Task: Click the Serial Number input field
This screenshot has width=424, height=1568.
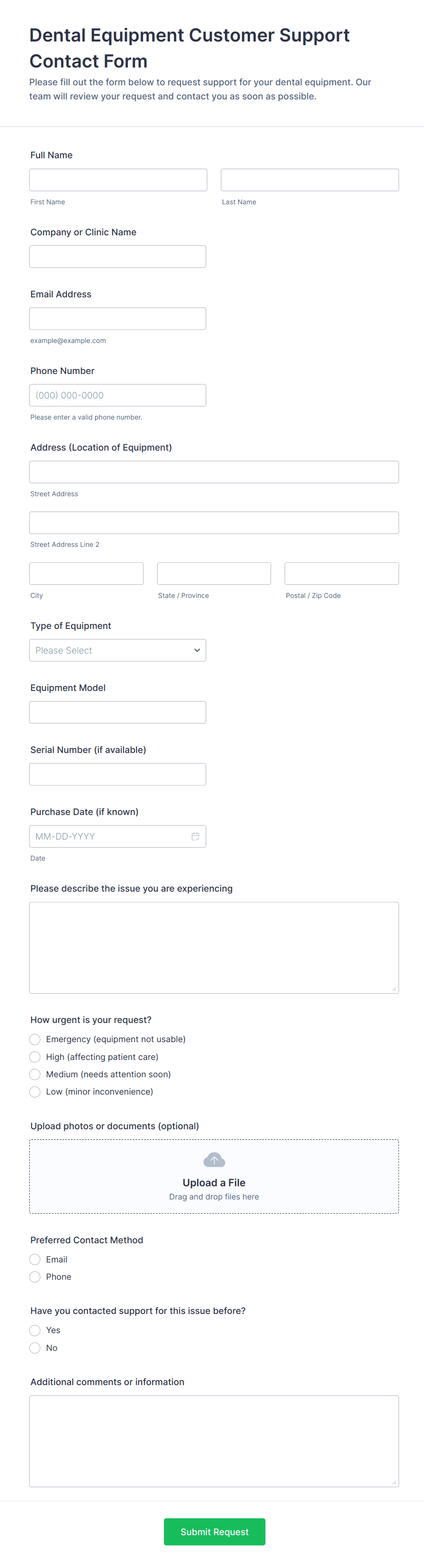Action: (x=118, y=774)
